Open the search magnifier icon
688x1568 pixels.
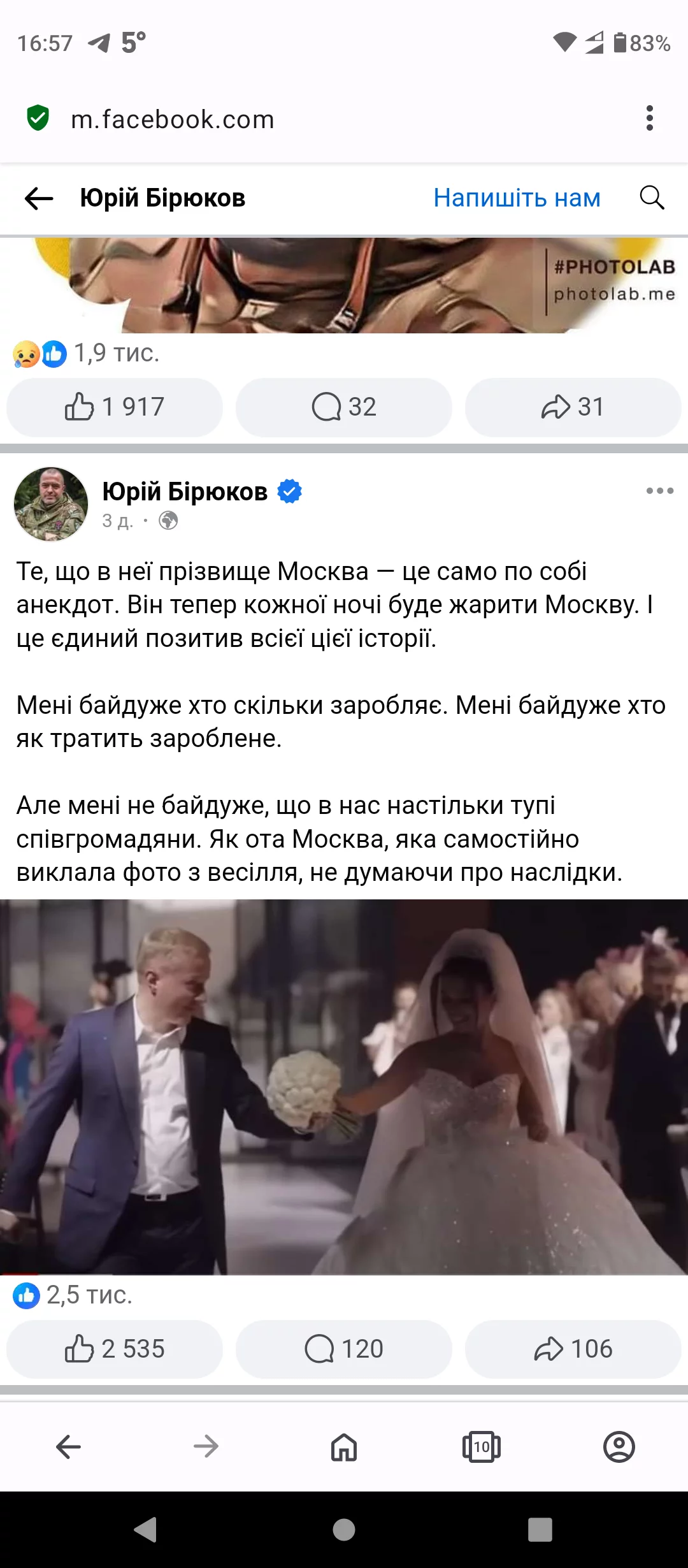pyautogui.click(x=652, y=198)
